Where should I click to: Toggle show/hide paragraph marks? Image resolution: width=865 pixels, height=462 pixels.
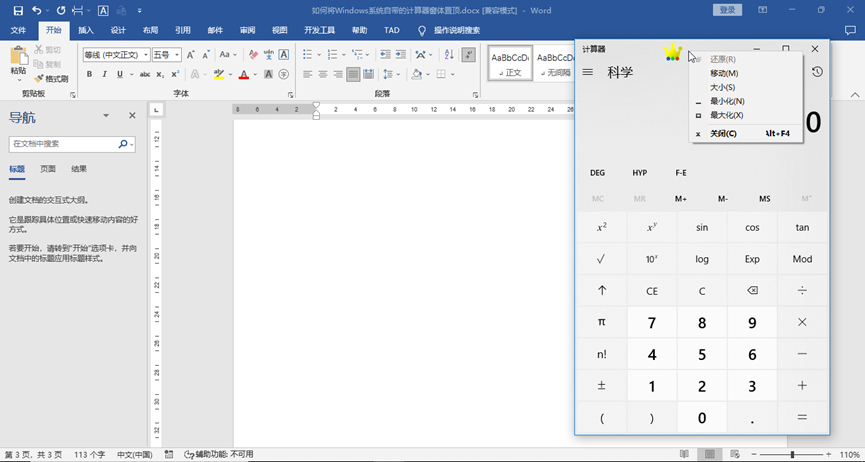tap(468, 55)
